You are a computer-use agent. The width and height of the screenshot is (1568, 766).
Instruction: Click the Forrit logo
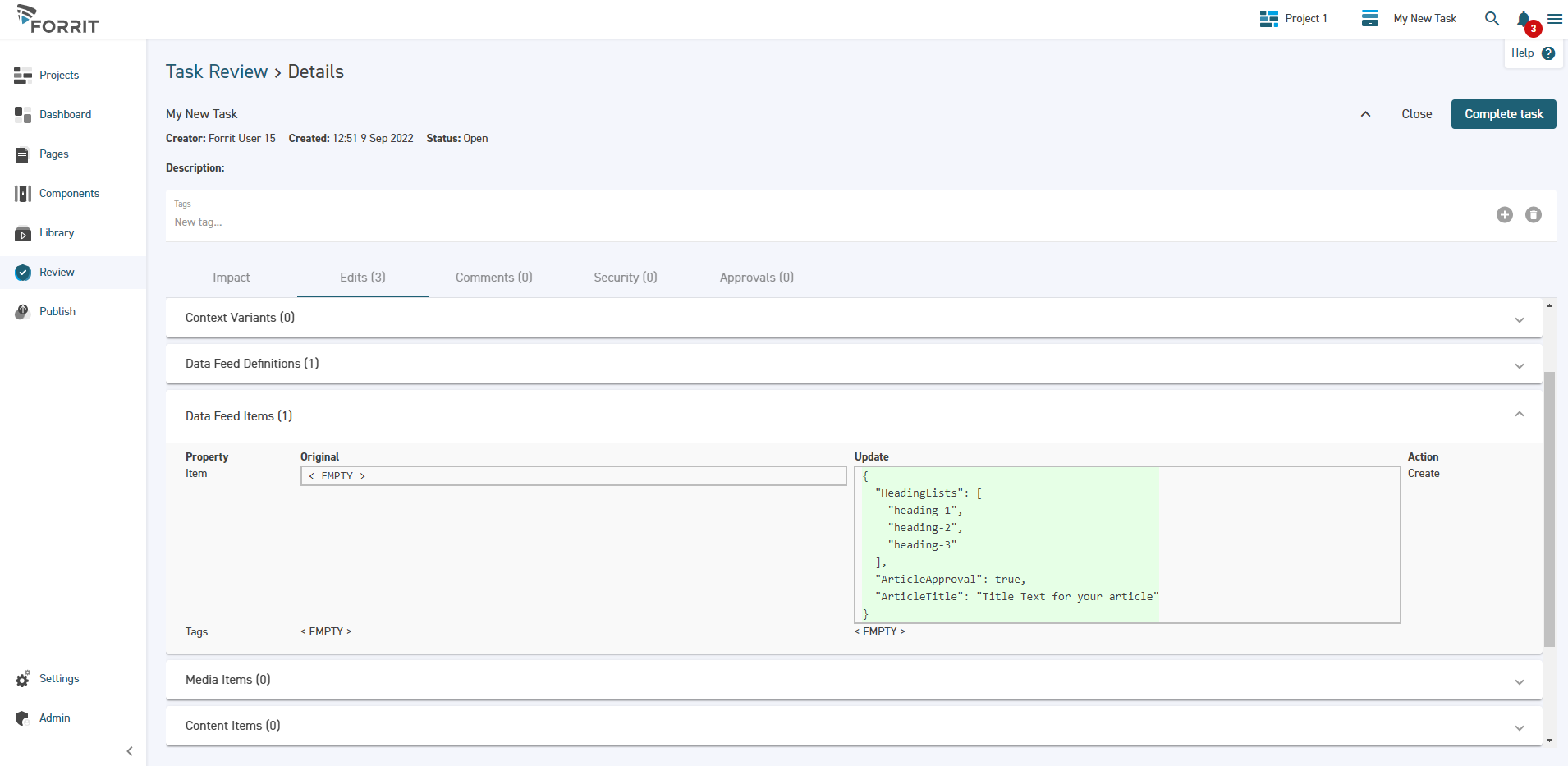(x=56, y=19)
